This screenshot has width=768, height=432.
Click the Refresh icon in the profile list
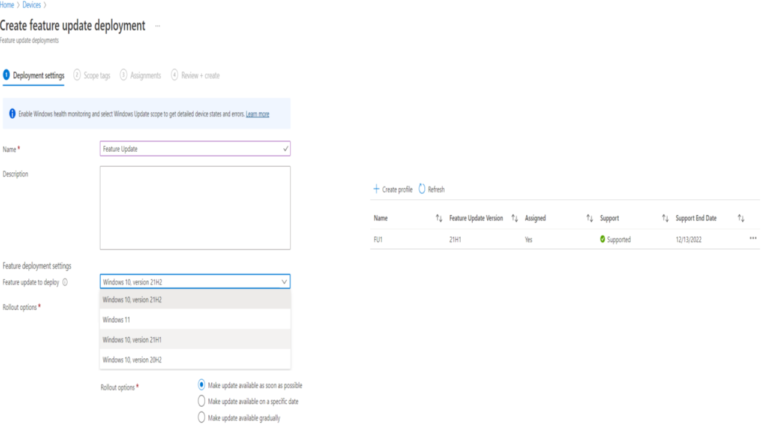point(422,189)
